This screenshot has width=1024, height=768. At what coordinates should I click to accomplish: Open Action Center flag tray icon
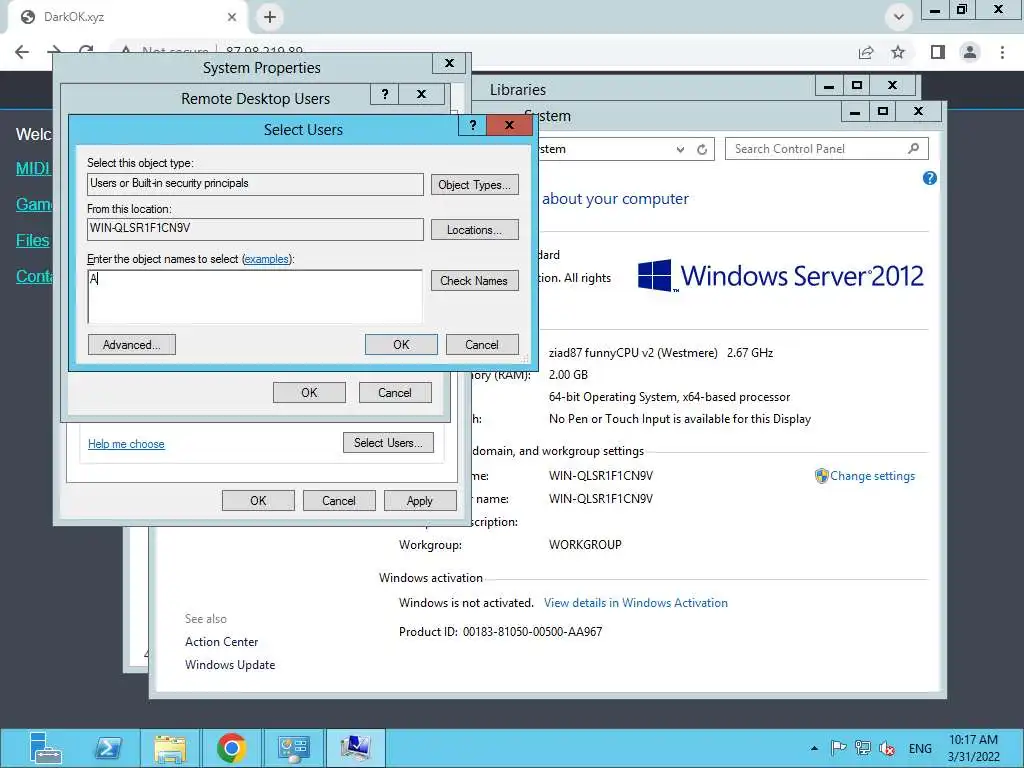point(839,748)
